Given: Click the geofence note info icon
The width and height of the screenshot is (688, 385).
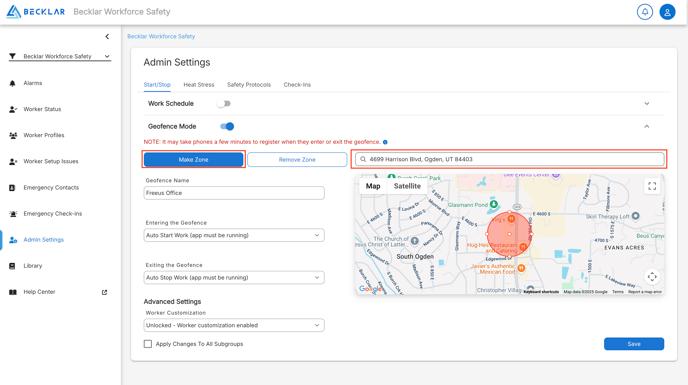Looking at the screenshot, I should [385, 142].
